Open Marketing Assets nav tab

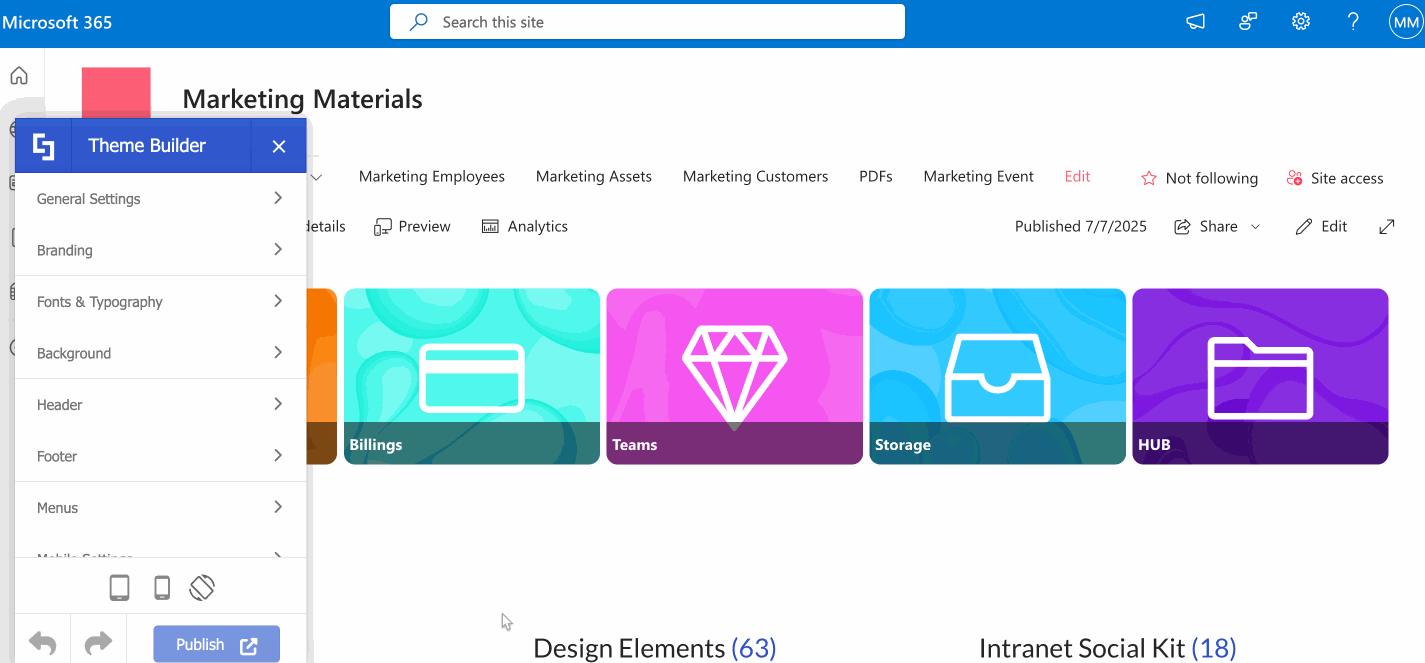pyautogui.click(x=594, y=177)
